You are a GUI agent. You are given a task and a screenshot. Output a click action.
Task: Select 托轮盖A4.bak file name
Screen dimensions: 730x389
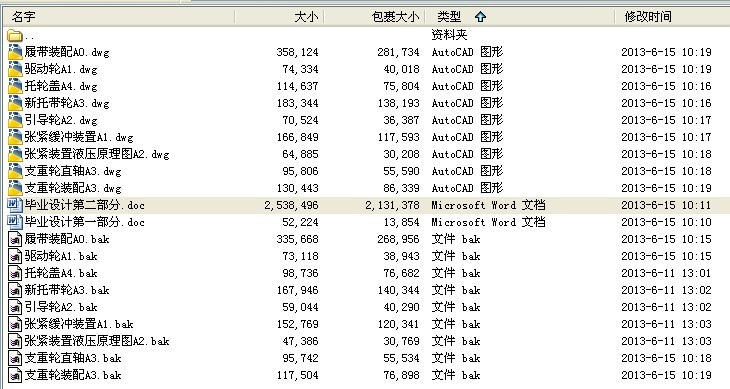pos(61,273)
